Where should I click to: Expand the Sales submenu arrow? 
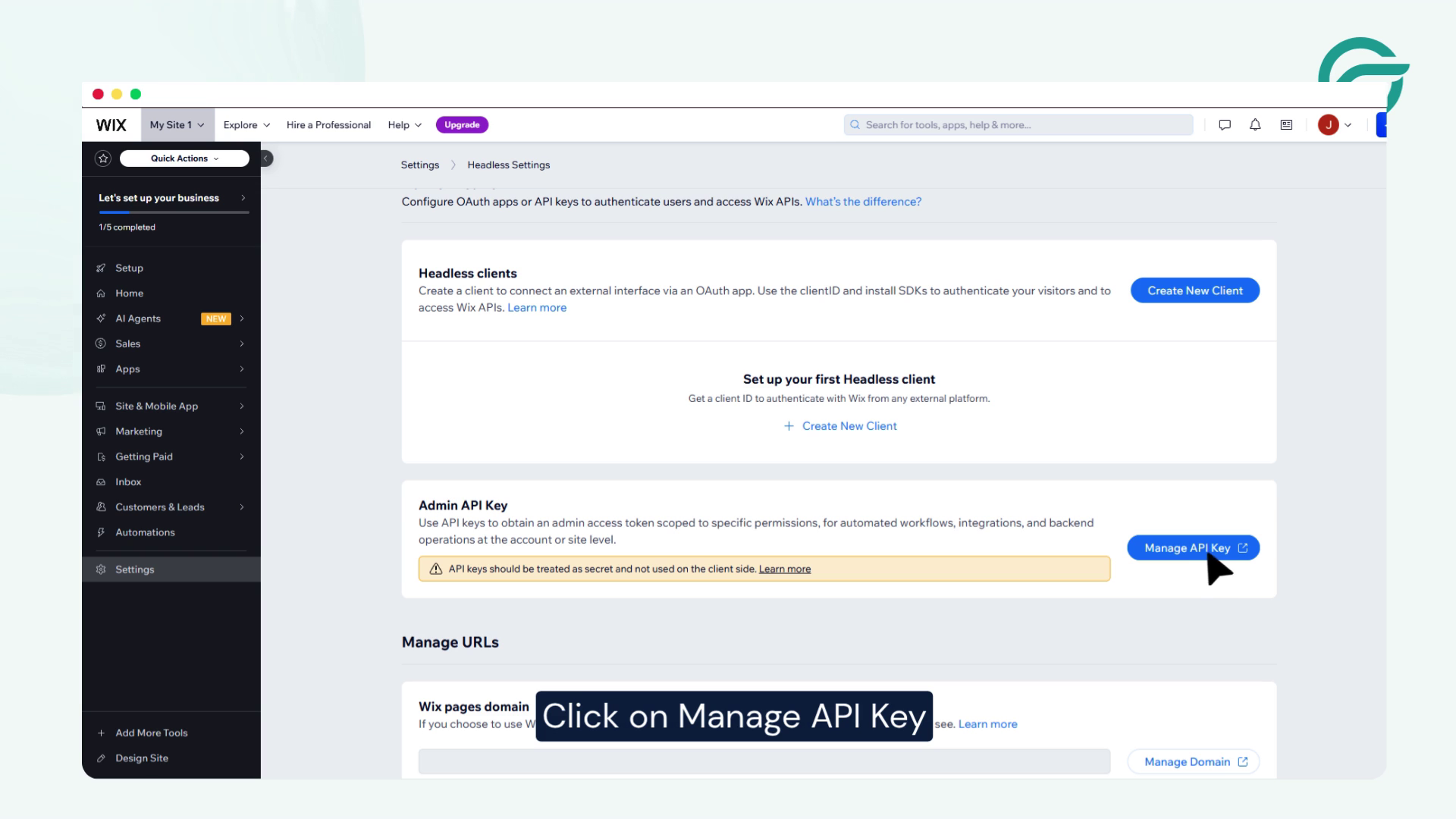242,344
